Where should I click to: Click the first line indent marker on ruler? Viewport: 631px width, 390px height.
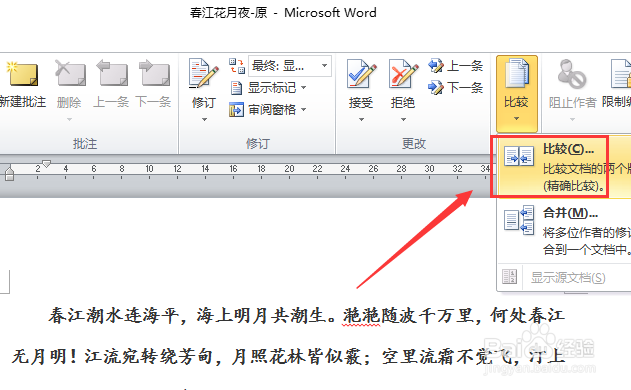tap(46, 164)
